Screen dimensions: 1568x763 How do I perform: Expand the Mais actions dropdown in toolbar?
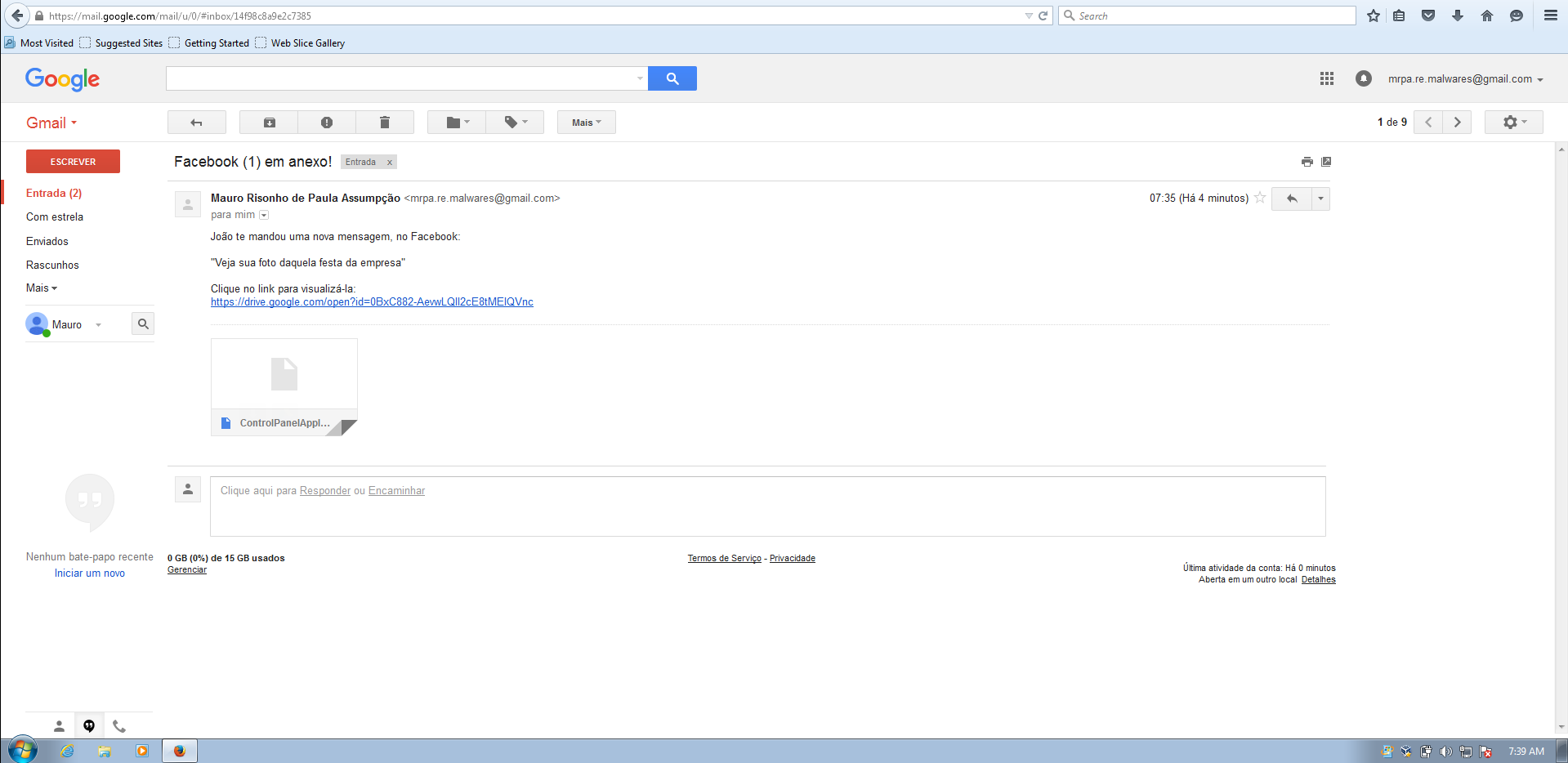click(x=586, y=123)
